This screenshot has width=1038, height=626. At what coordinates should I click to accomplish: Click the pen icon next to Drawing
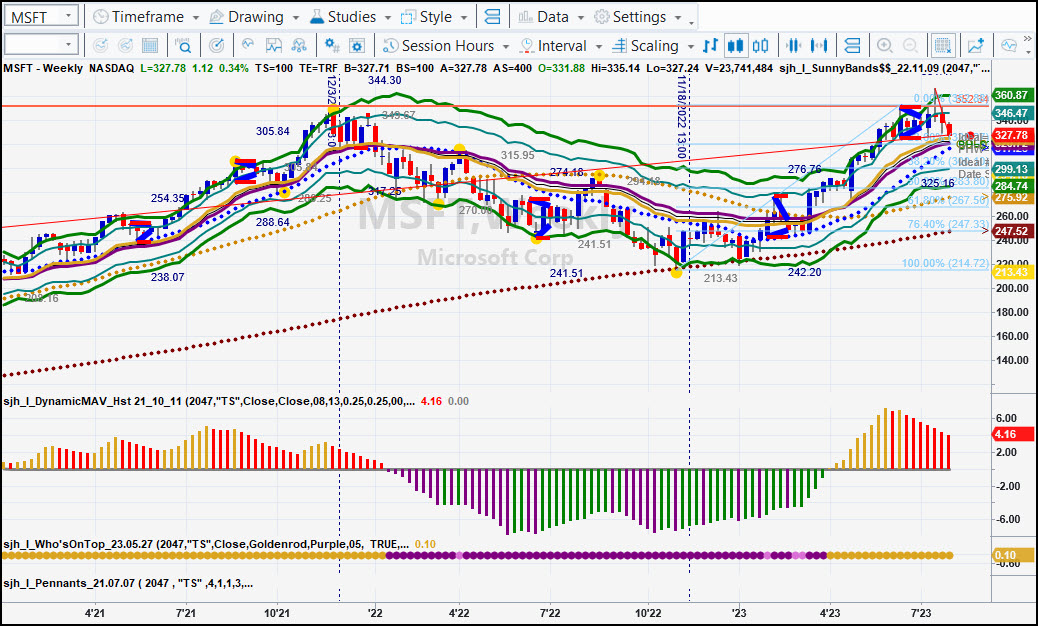click(x=216, y=17)
